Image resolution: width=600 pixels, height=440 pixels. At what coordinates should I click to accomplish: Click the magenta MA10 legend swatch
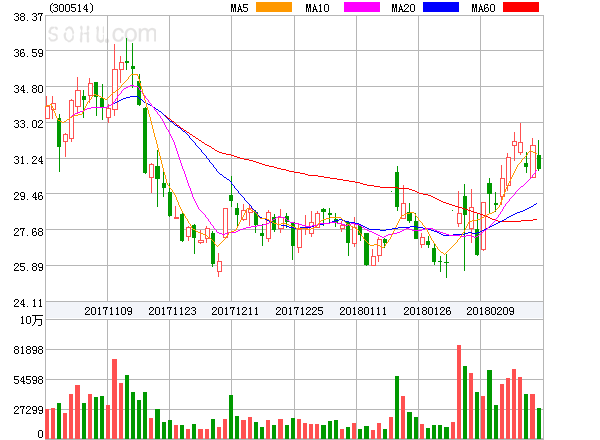pyautogui.click(x=362, y=7)
